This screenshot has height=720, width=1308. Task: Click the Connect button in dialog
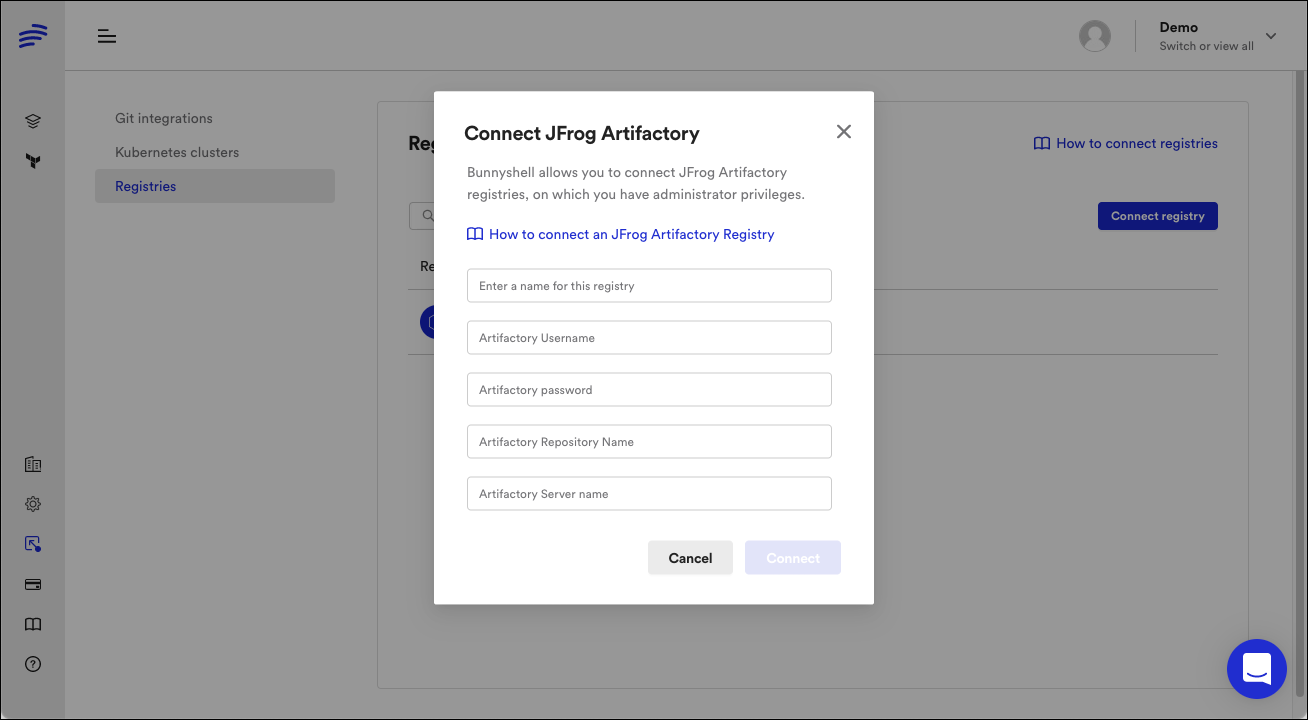(793, 558)
